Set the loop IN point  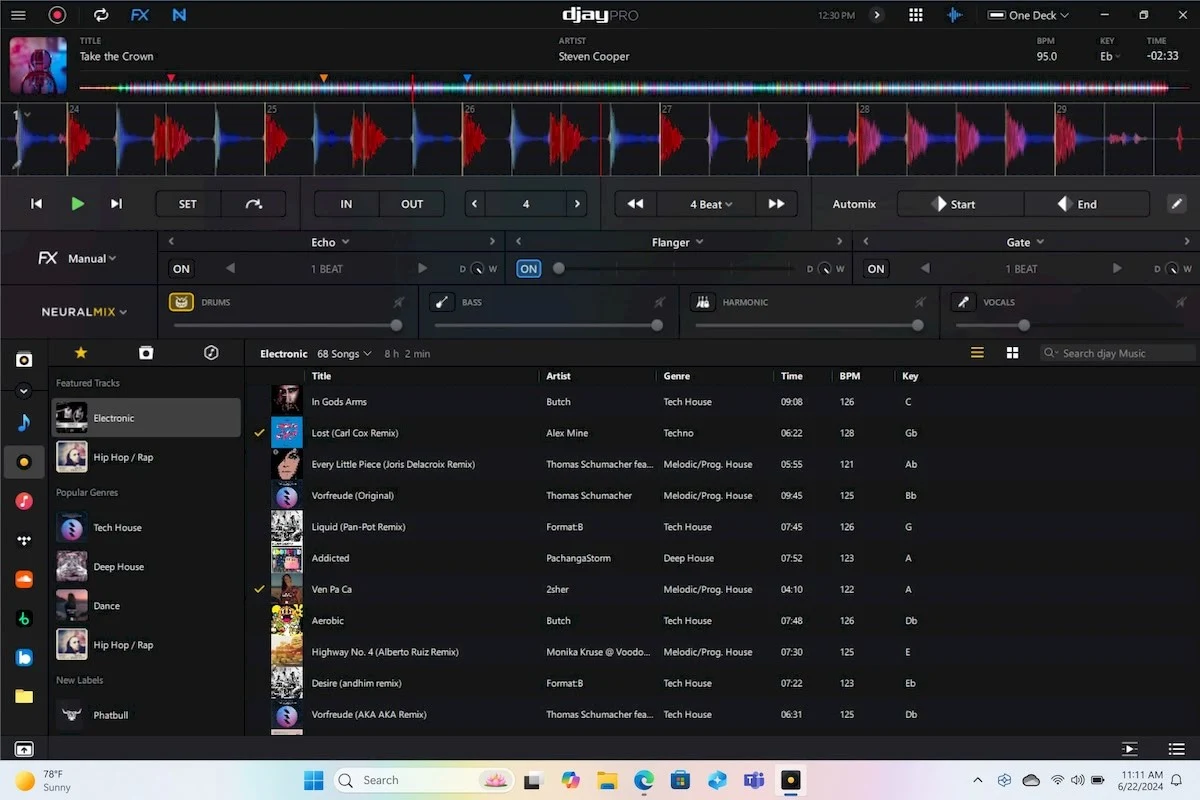(346, 204)
